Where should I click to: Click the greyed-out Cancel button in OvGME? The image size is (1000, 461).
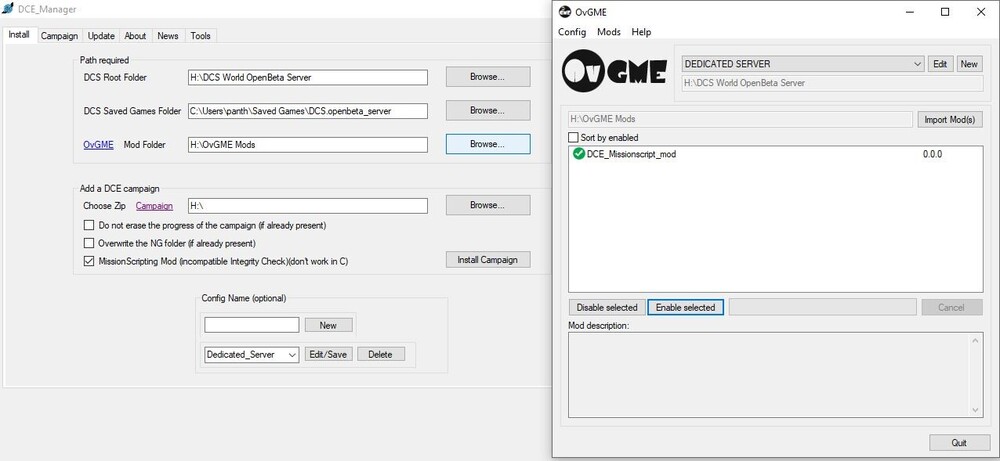(x=952, y=307)
